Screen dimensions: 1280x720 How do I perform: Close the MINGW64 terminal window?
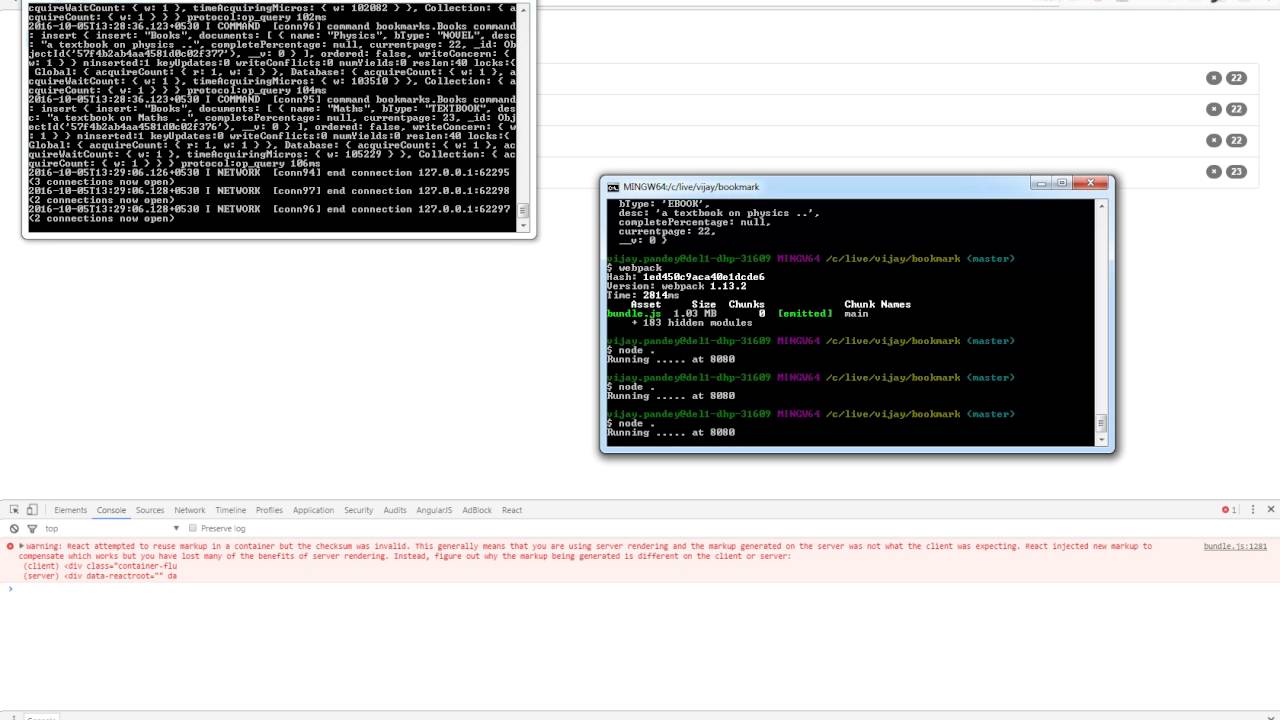(x=1090, y=183)
